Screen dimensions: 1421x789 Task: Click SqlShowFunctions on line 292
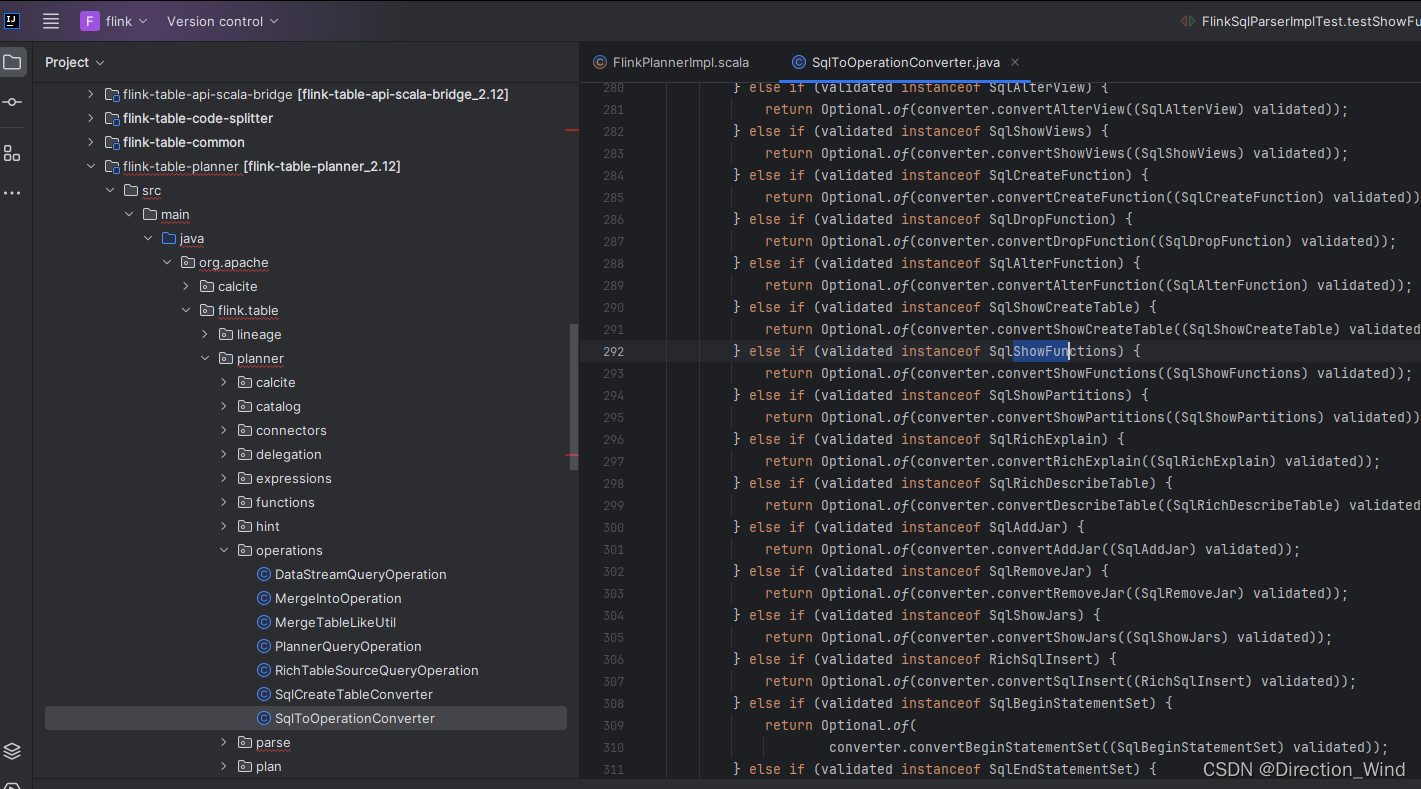pos(1053,351)
